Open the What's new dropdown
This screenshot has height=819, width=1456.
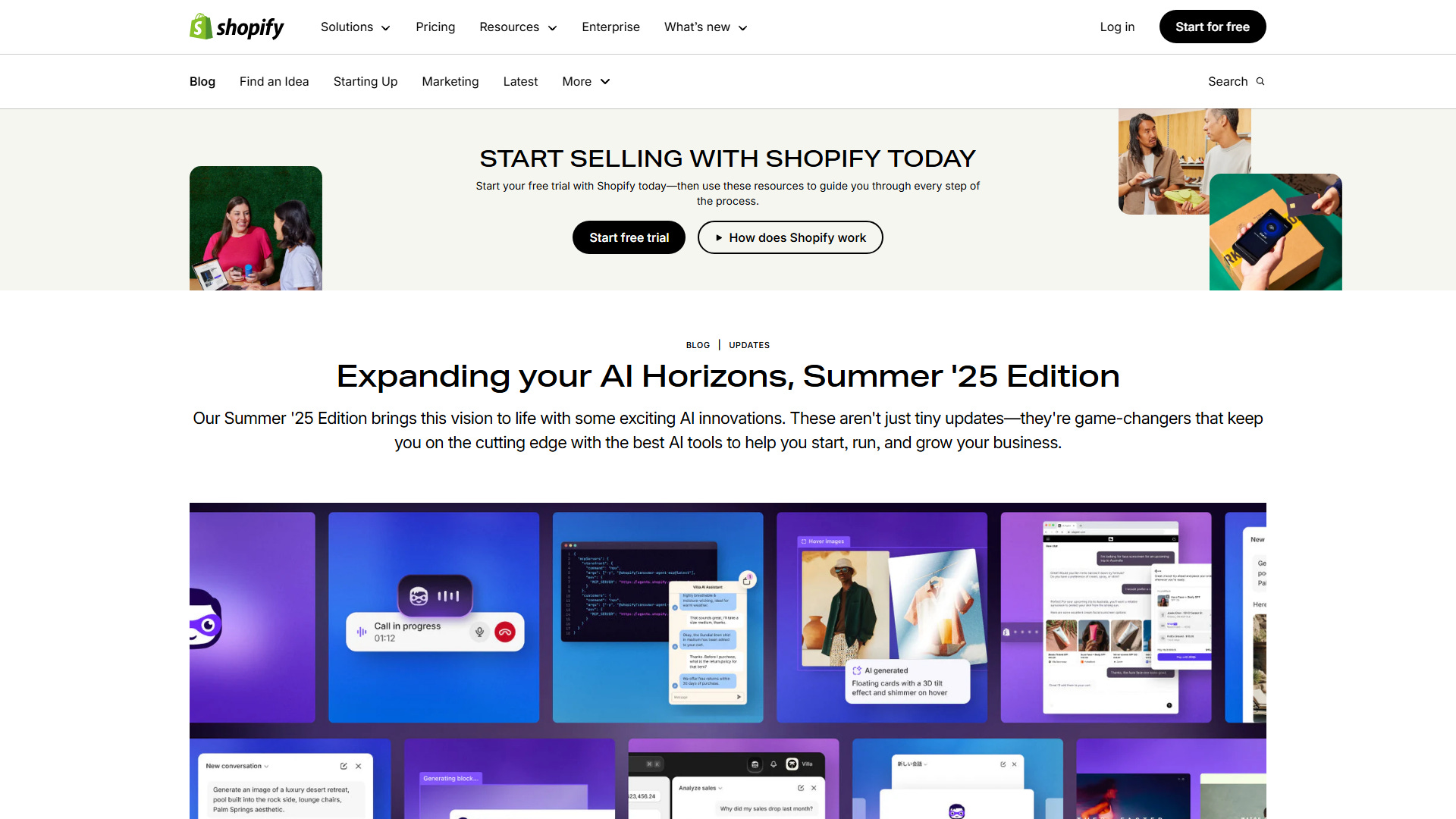pyautogui.click(x=706, y=27)
